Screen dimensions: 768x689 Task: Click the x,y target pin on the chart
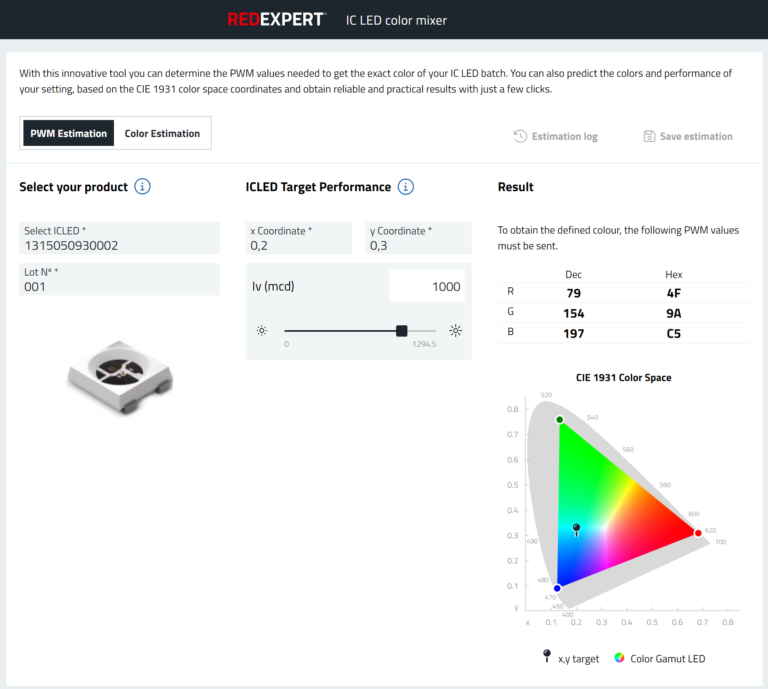point(576,529)
